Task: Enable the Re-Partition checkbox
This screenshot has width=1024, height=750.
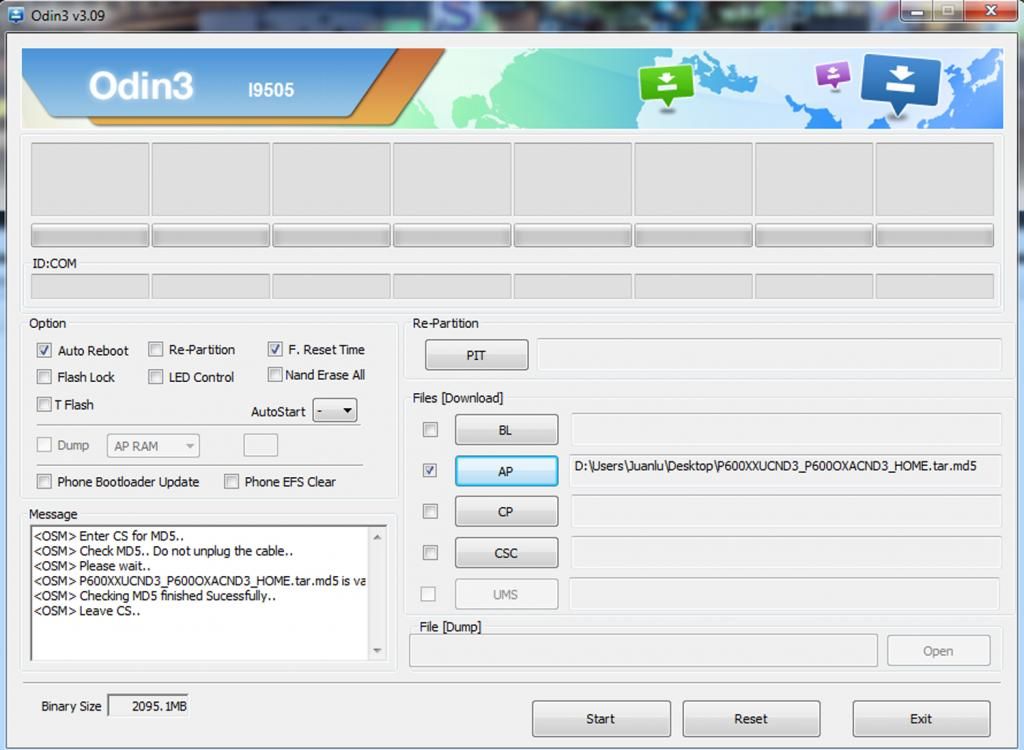Action: 156,349
